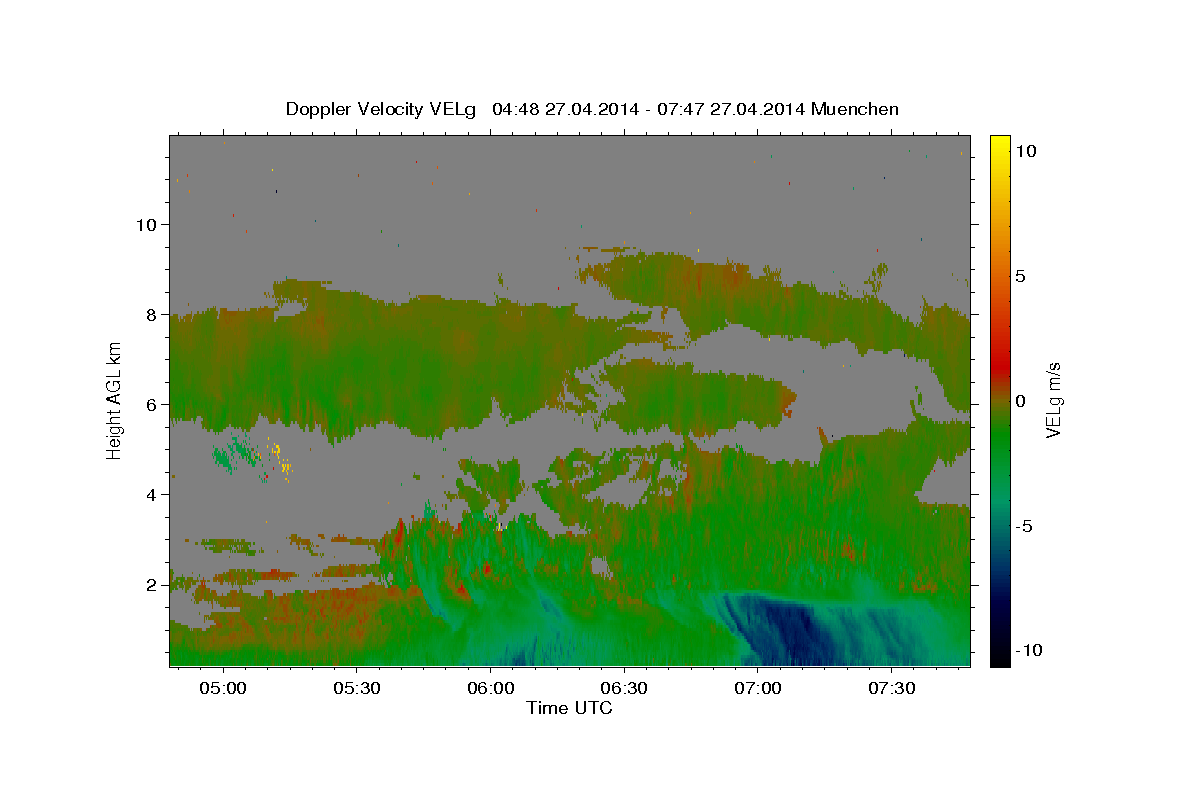Click the colorbar tick label '-5'
This screenshot has height=800, width=1200.
(1025, 526)
